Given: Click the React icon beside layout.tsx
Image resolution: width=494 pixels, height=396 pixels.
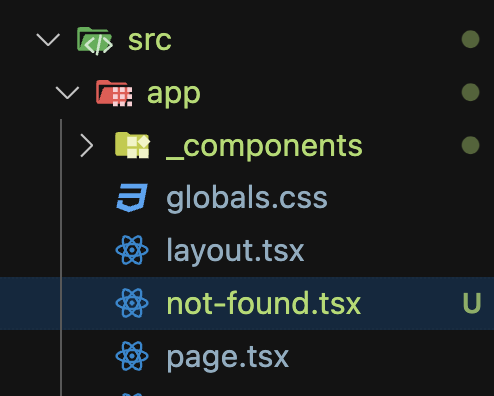Looking at the screenshot, I should (132, 250).
